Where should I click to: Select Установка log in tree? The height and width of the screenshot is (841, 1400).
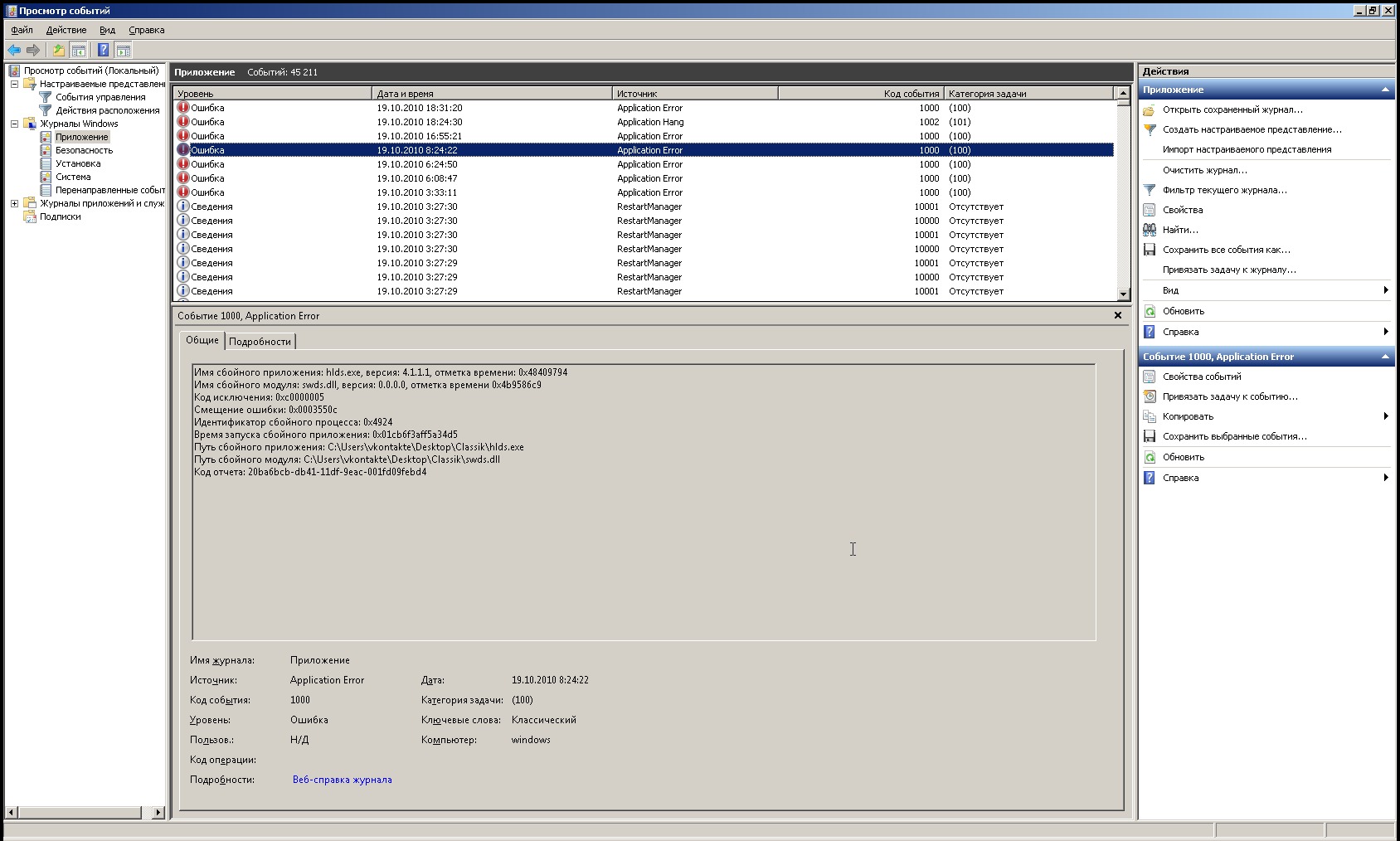(x=78, y=163)
